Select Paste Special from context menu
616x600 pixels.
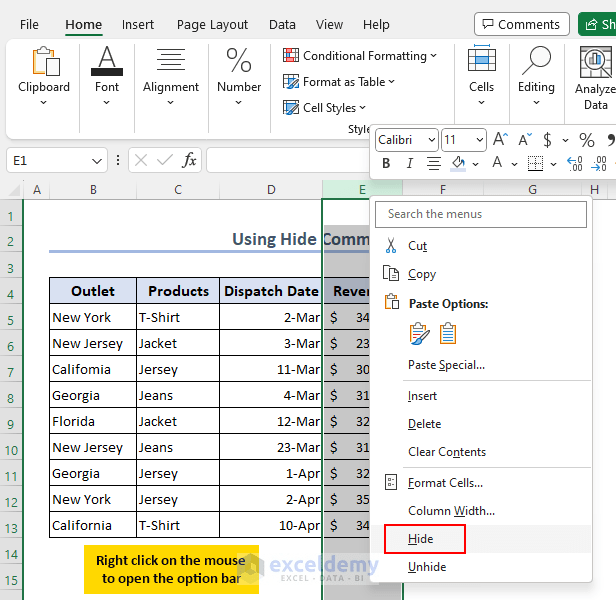[x=481, y=365]
